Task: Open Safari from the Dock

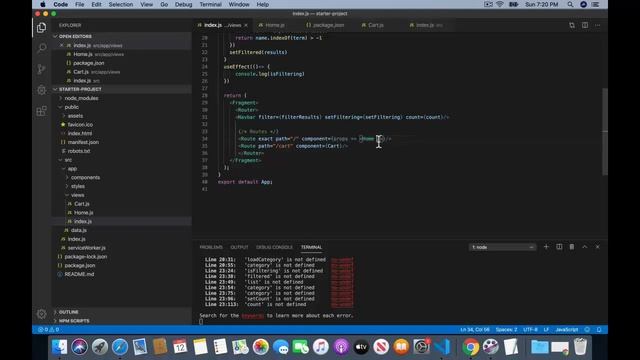Action: 120,347
